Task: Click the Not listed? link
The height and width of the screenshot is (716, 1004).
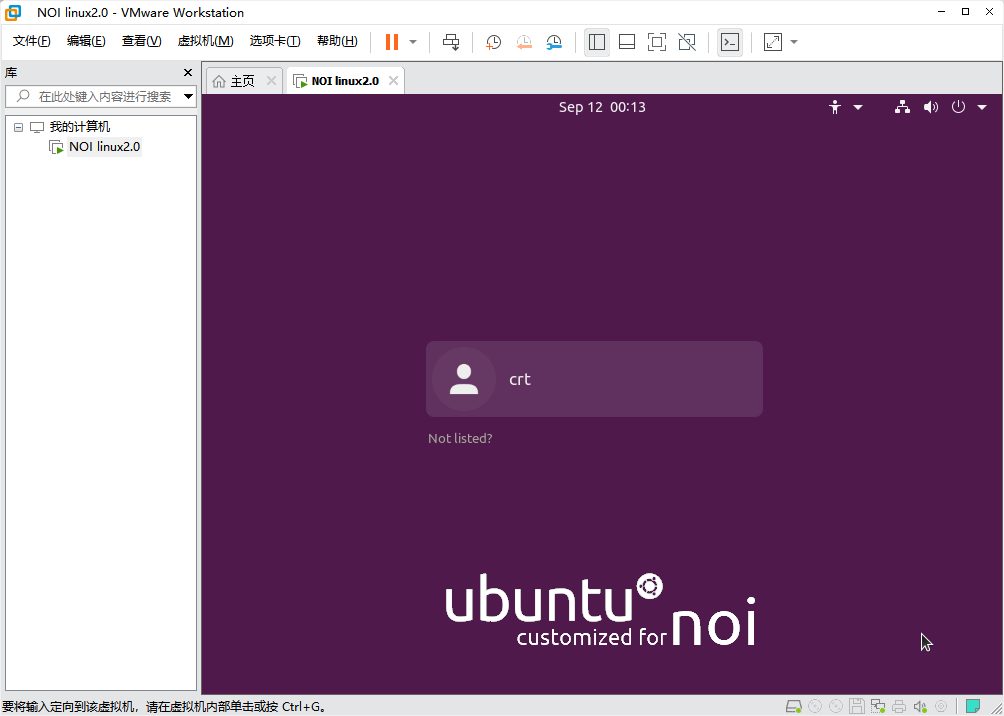Action: pos(460,439)
